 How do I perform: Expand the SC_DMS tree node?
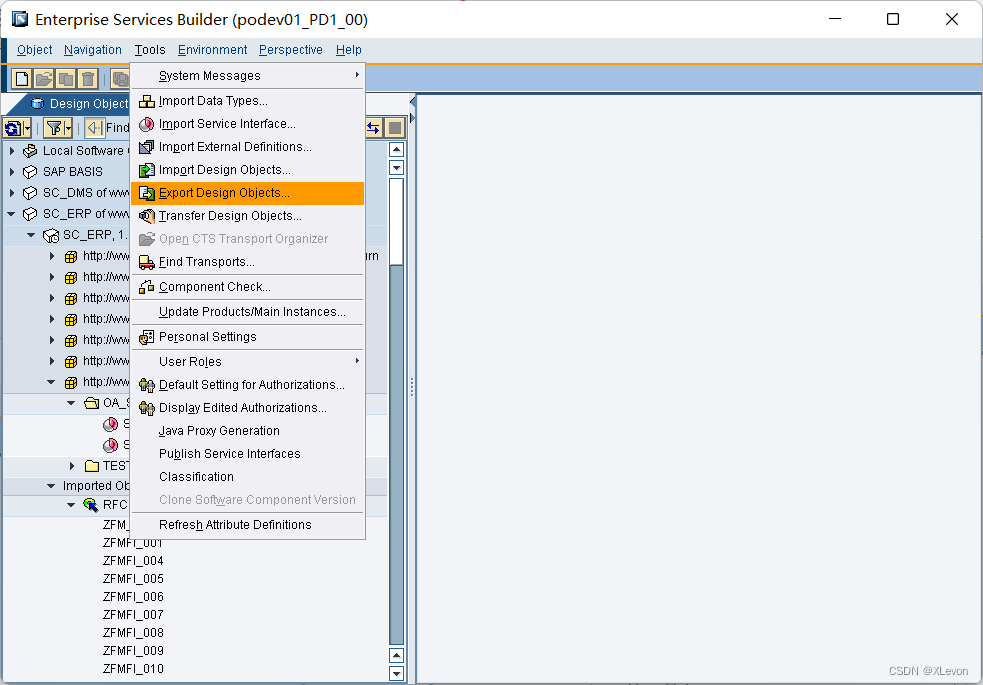pos(12,193)
